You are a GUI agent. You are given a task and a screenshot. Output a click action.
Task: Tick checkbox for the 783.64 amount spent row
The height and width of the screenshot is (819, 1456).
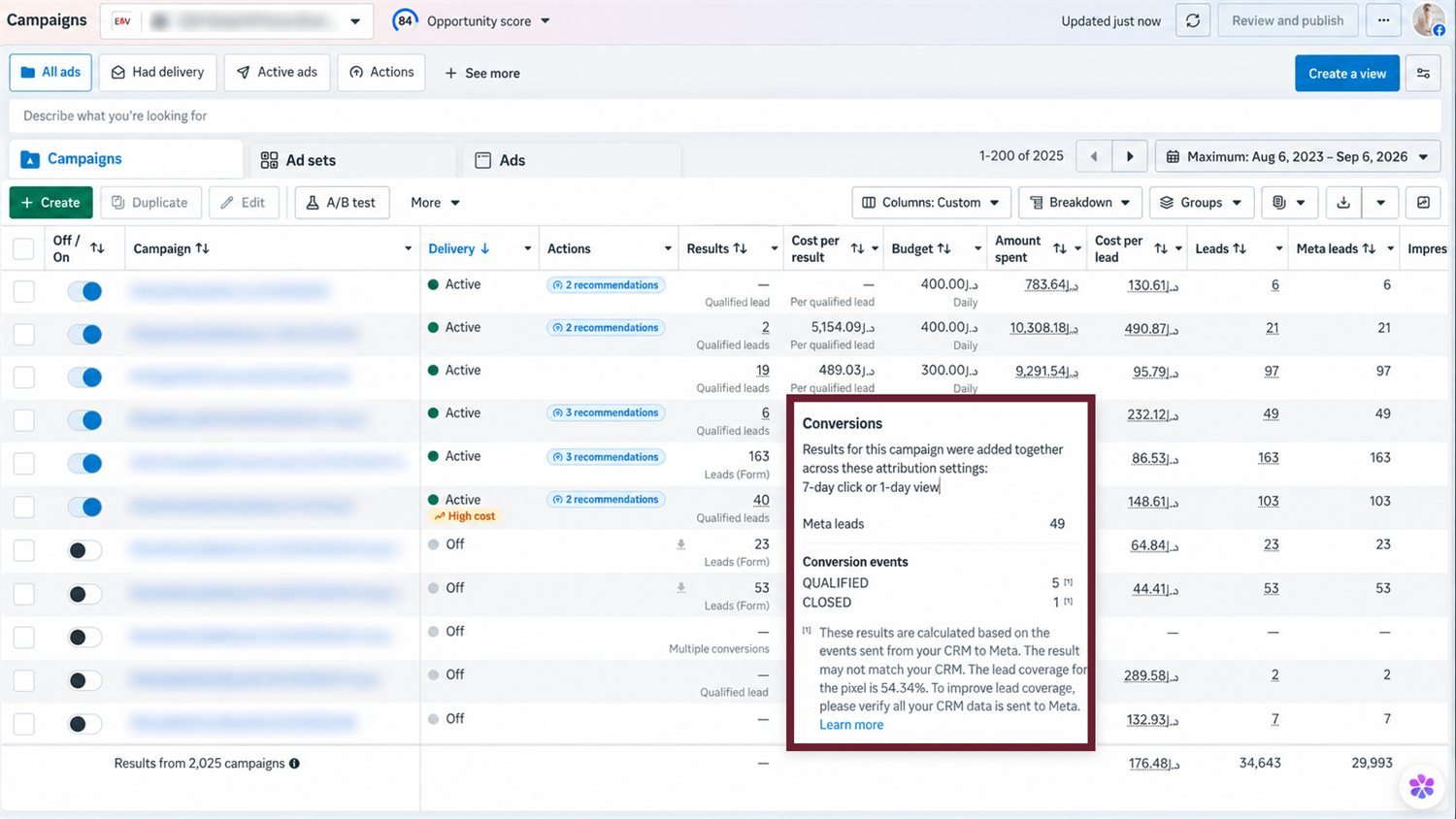(x=23, y=291)
